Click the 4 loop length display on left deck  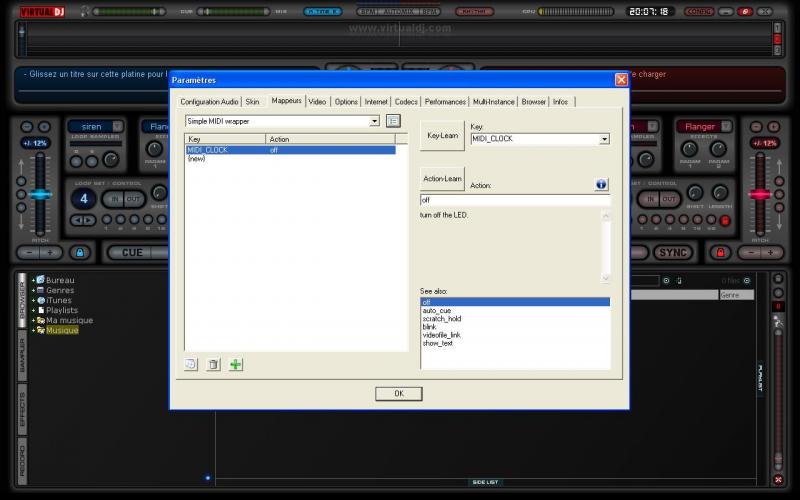84,198
